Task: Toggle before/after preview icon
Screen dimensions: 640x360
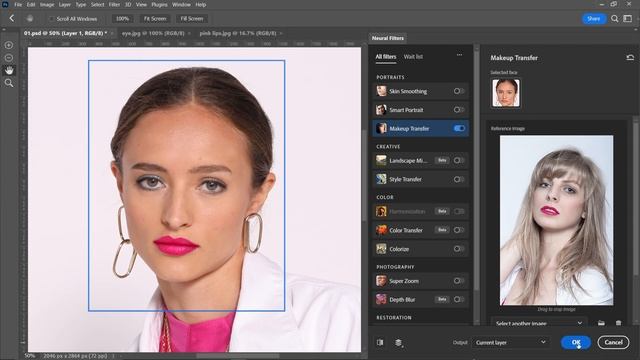Action: tap(380, 342)
